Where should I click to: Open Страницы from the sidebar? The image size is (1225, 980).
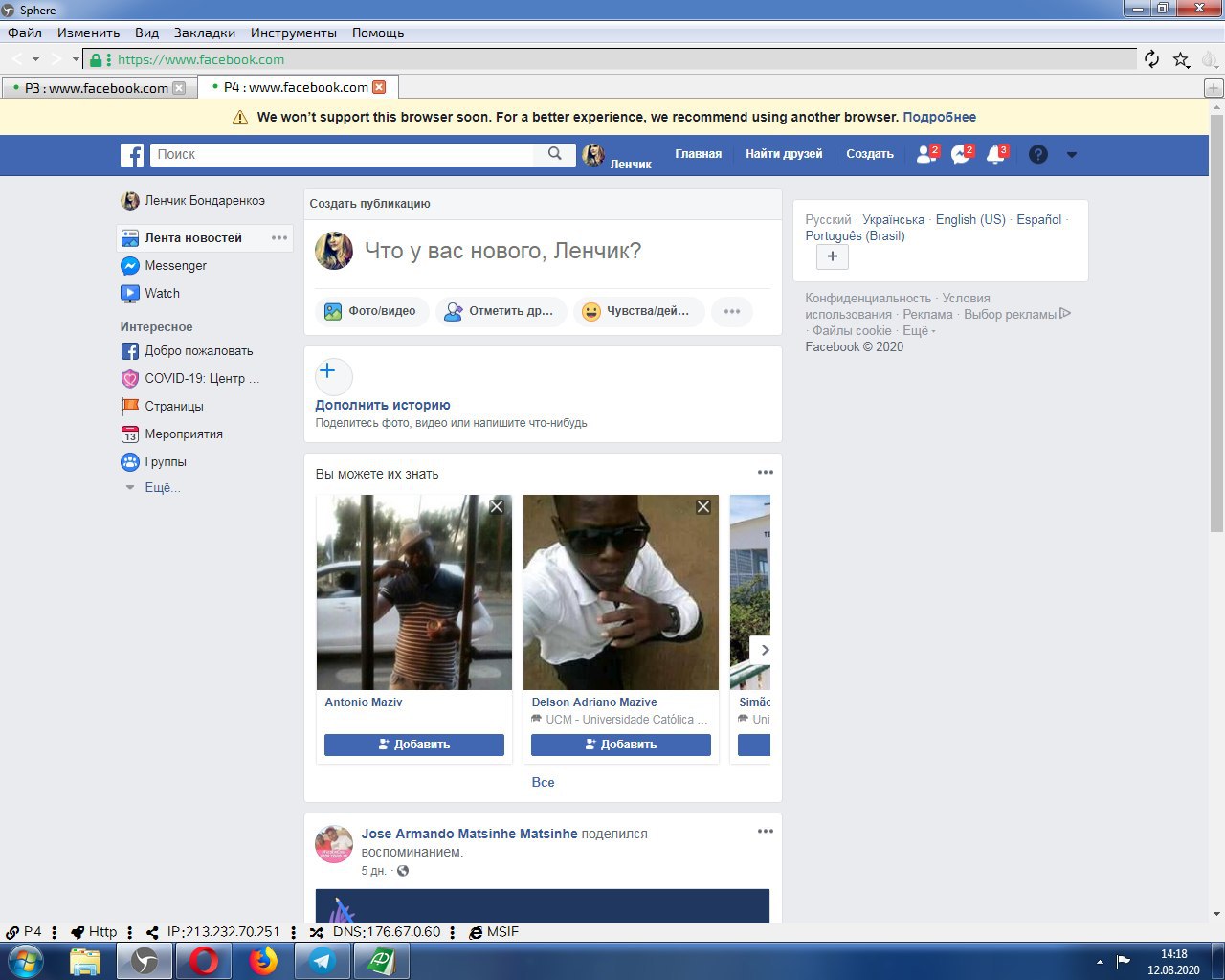(163, 406)
